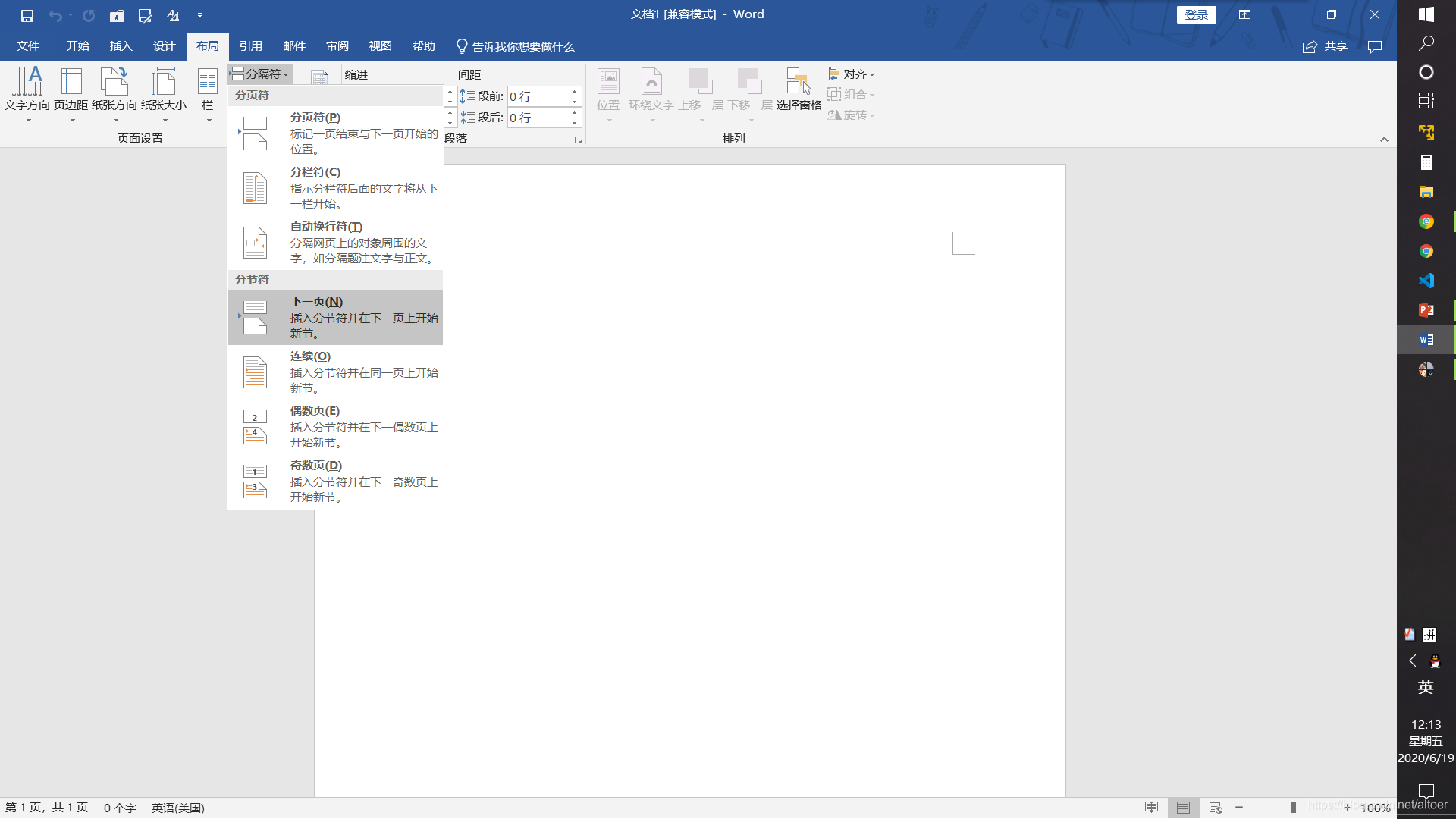Click the Sign in (登录) button
The height and width of the screenshot is (819, 1456).
(1196, 15)
